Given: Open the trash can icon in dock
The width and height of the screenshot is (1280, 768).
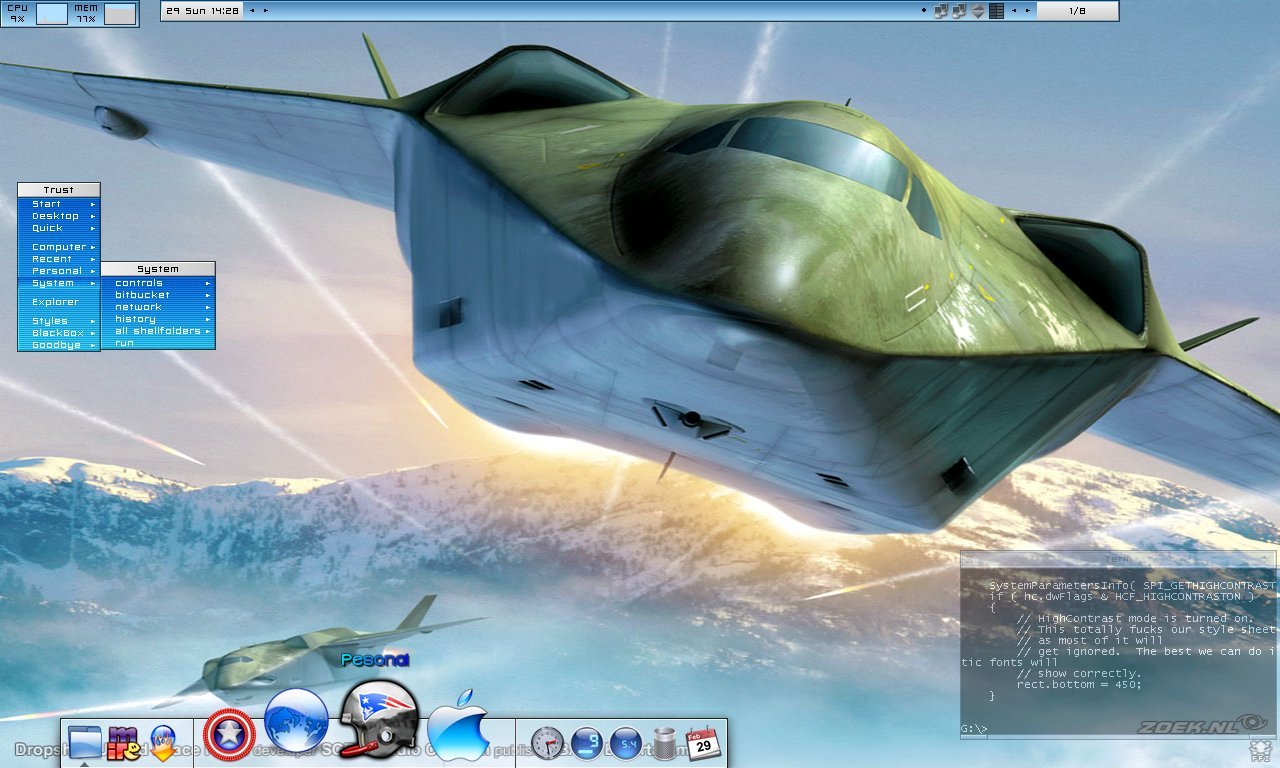Looking at the screenshot, I should point(665,744).
